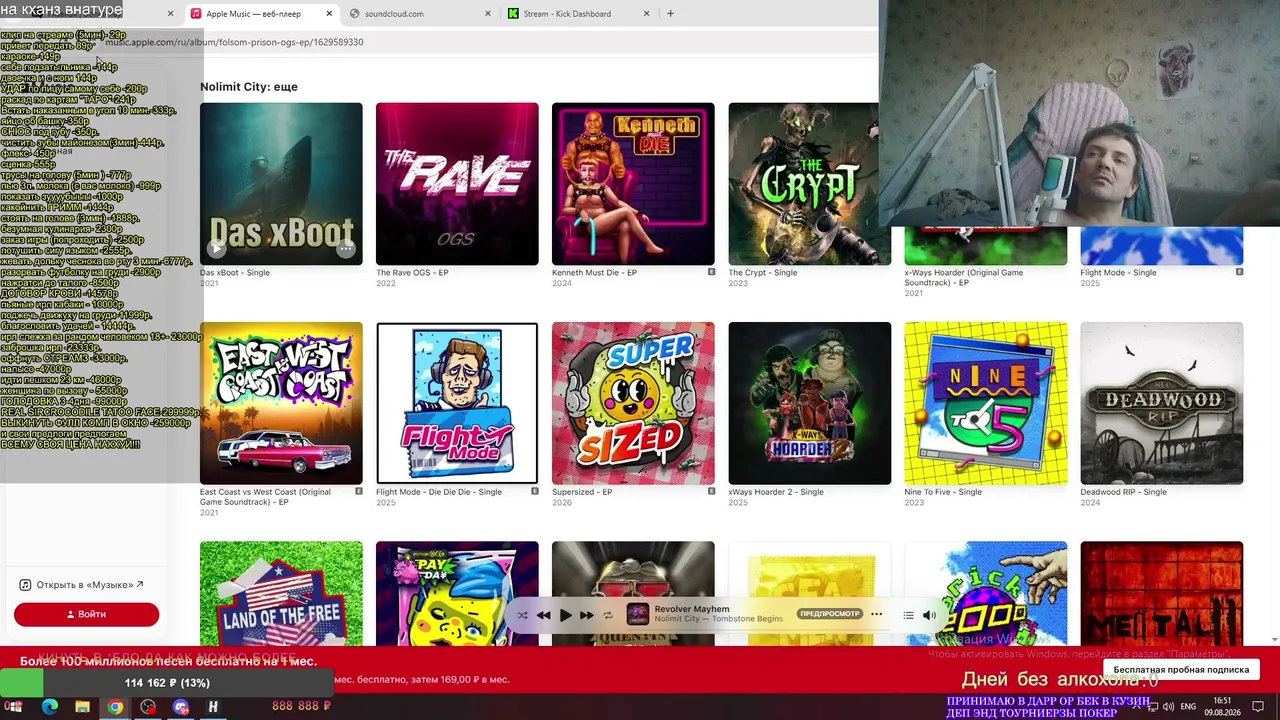This screenshot has width=1280, height=720.
Task: Skip to next track in player
Action: 587,615
